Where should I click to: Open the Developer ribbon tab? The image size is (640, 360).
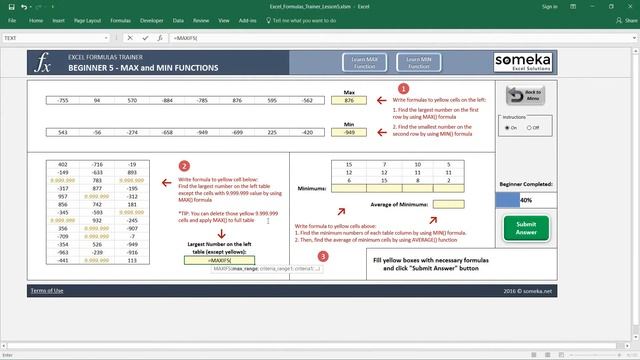(151, 20)
